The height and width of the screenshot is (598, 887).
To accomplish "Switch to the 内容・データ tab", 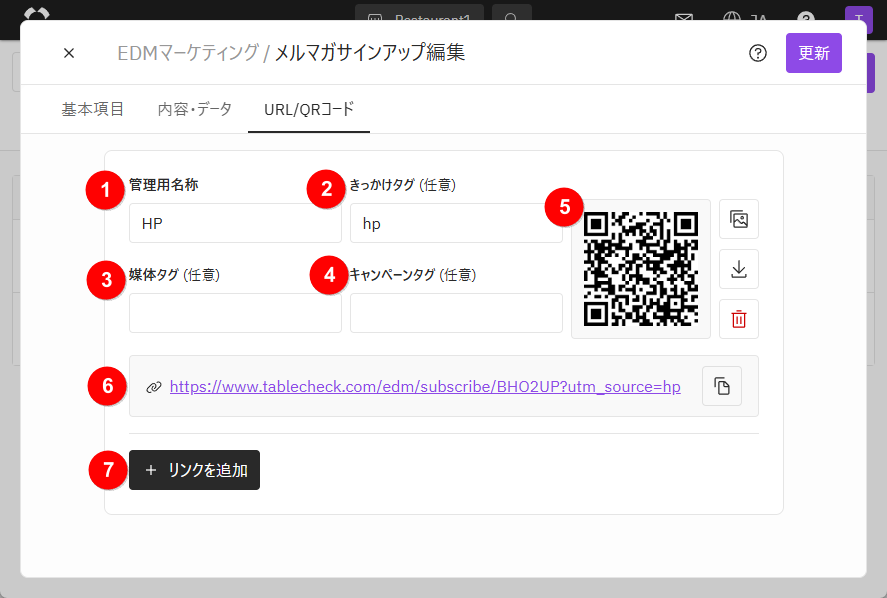I will tap(195, 109).
